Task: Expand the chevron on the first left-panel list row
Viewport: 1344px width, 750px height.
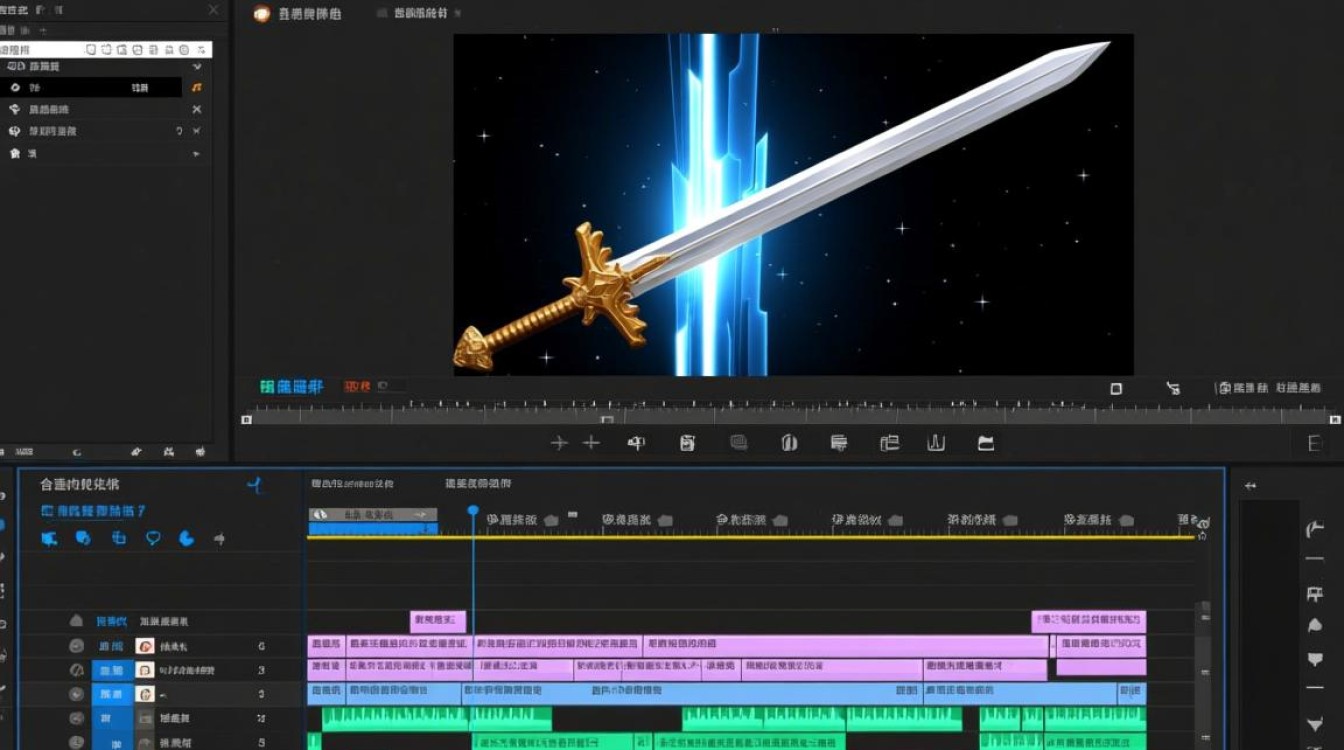Action: (196, 66)
